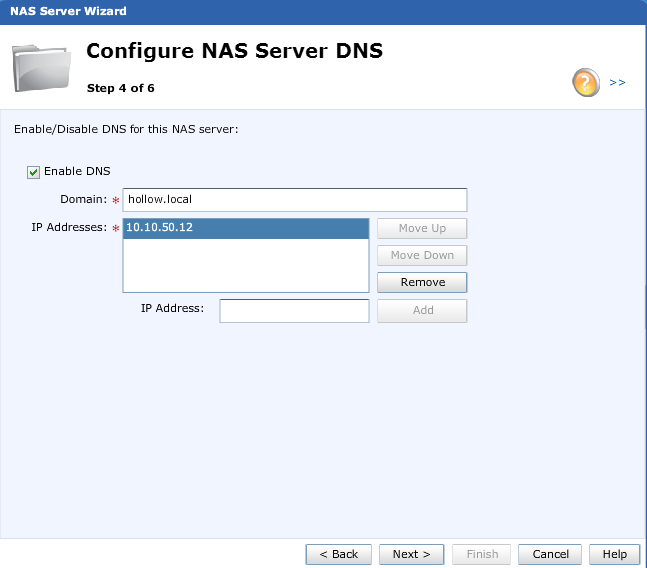Go to the previous step with Back

coord(339,554)
